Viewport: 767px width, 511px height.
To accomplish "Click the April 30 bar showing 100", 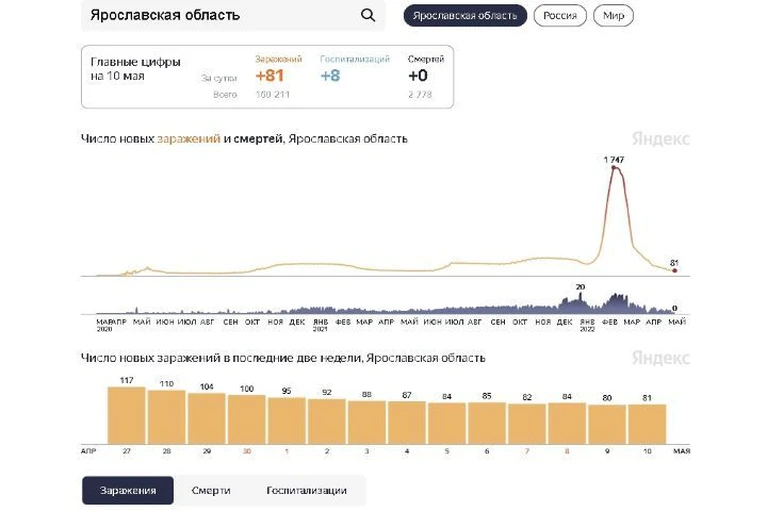I will pos(247,420).
